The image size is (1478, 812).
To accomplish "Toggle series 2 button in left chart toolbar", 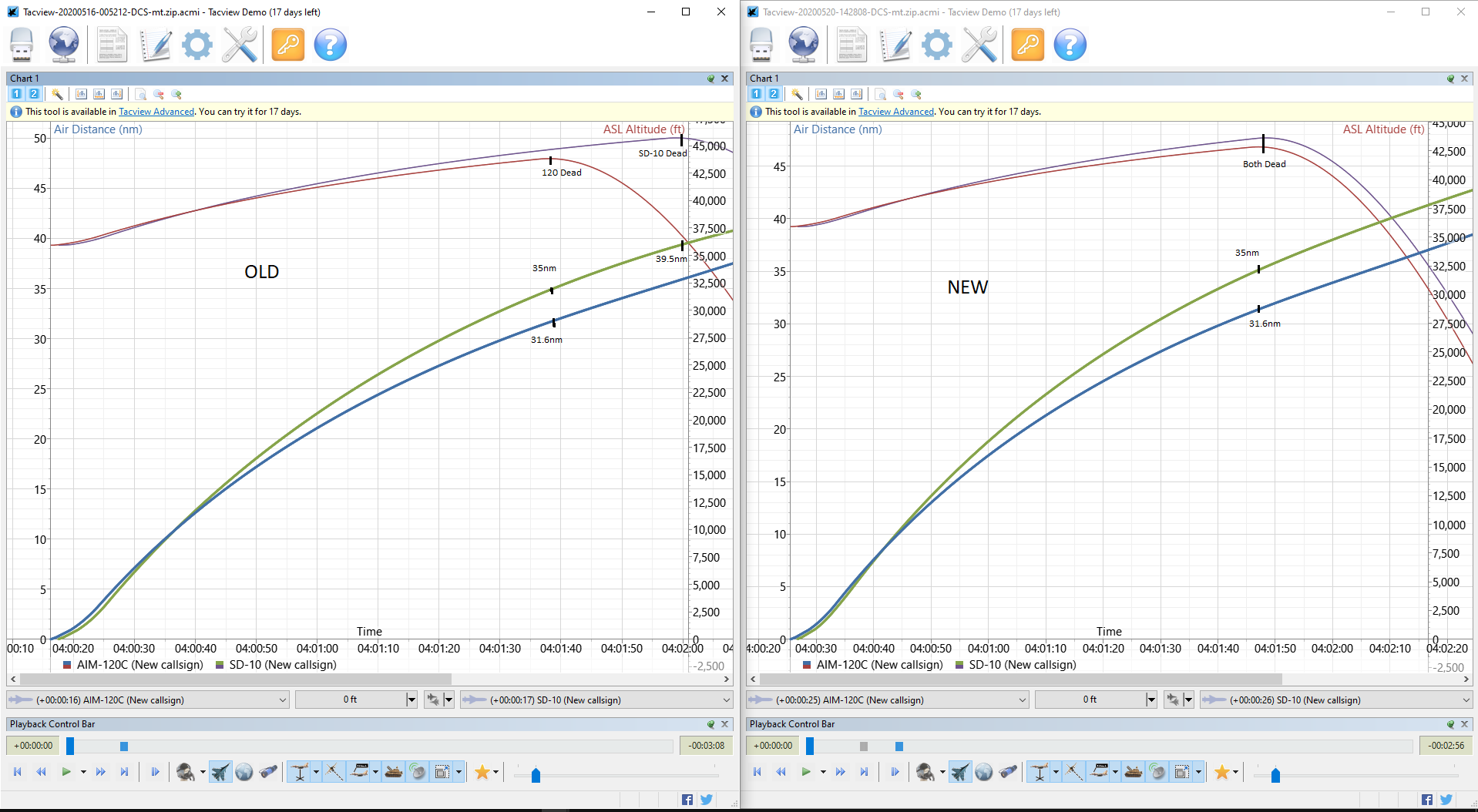I will [34, 94].
